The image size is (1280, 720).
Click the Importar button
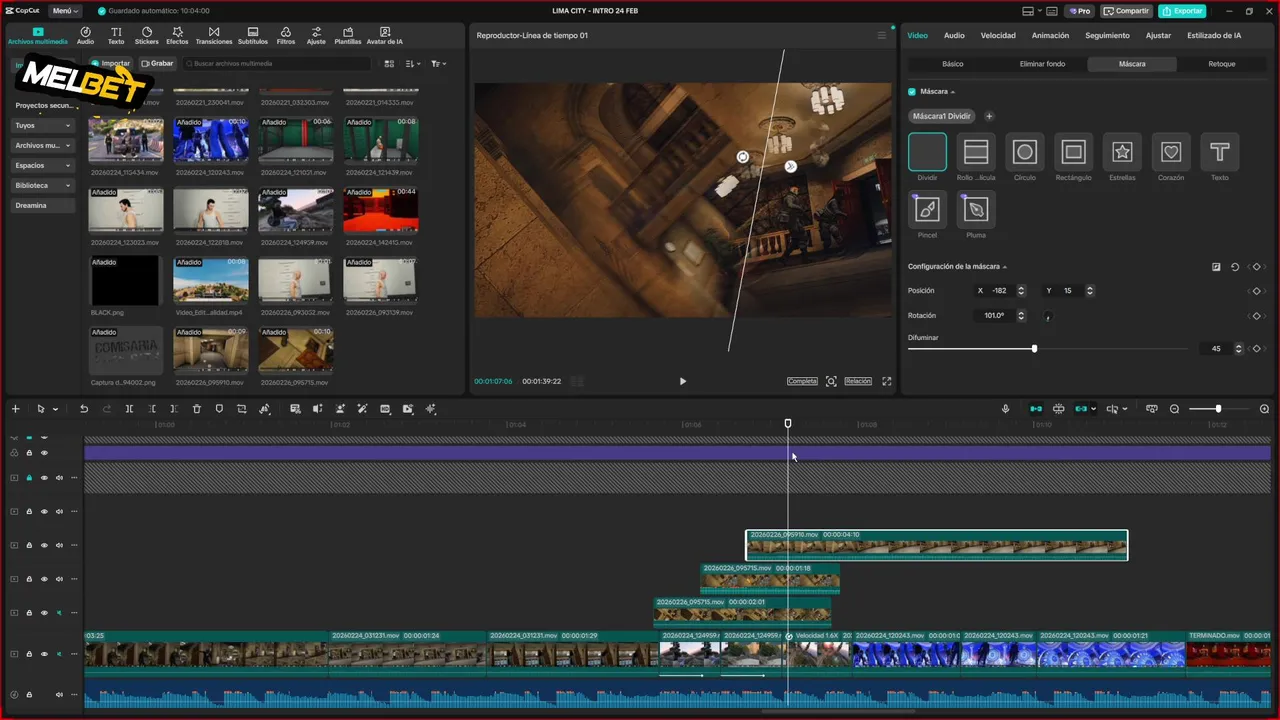click(110, 64)
